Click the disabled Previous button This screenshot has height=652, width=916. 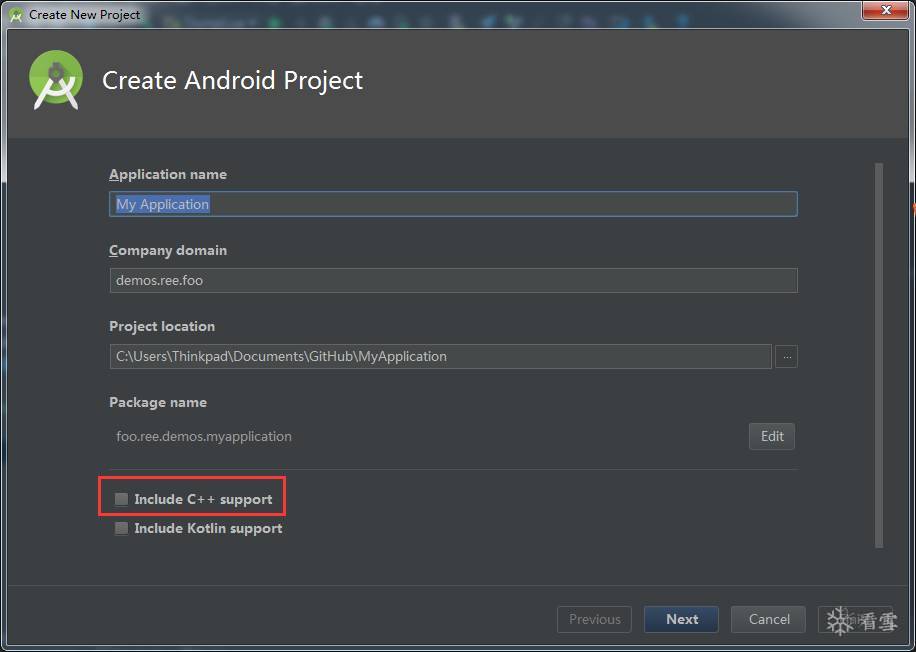point(594,619)
